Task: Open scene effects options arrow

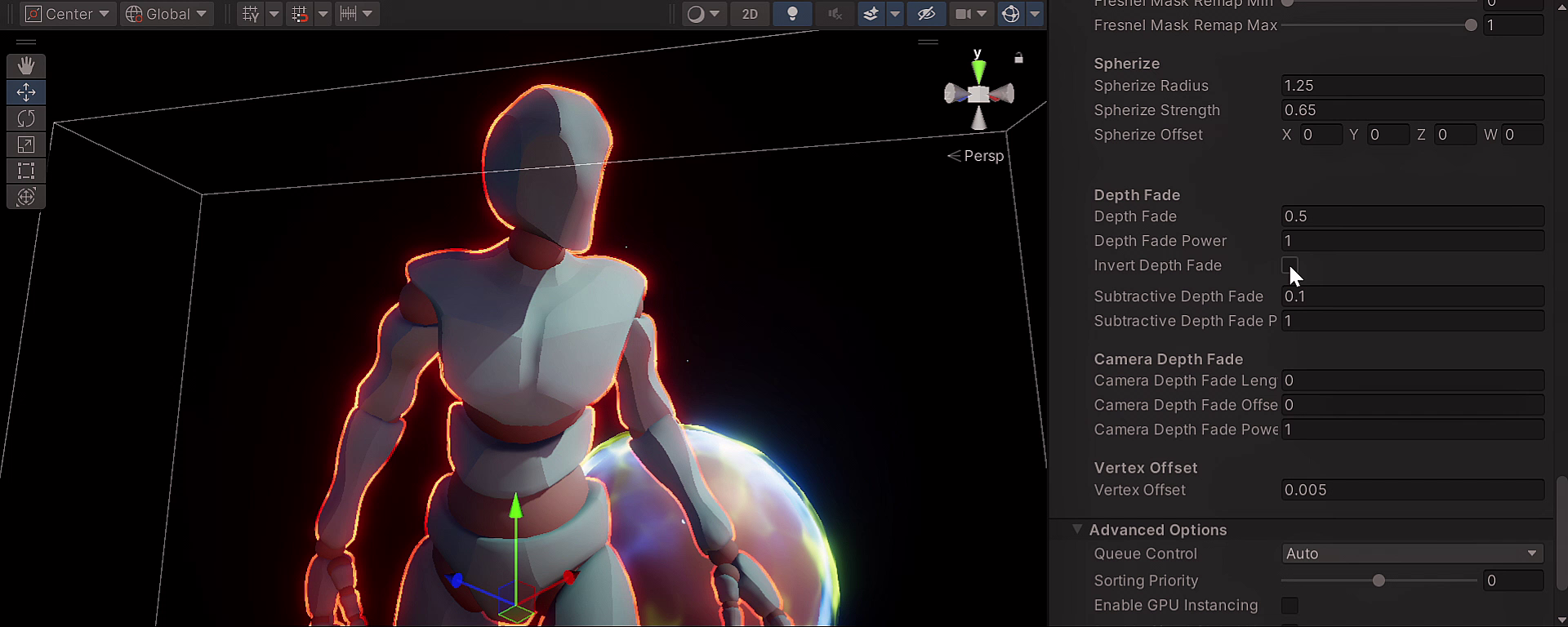Action: click(x=895, y=14)
